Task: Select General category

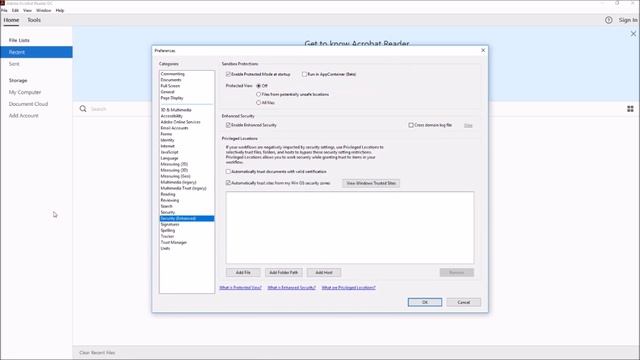Action: tap(167, 92)
